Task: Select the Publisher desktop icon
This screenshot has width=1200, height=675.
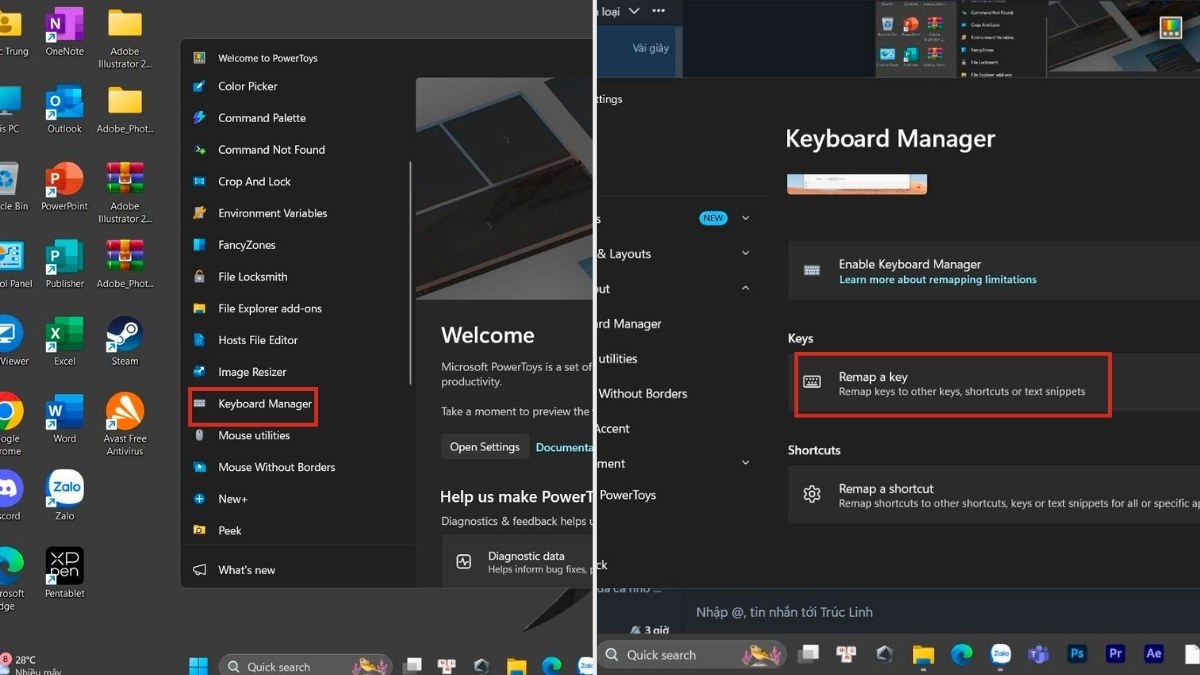Action: tap(65, 264)
